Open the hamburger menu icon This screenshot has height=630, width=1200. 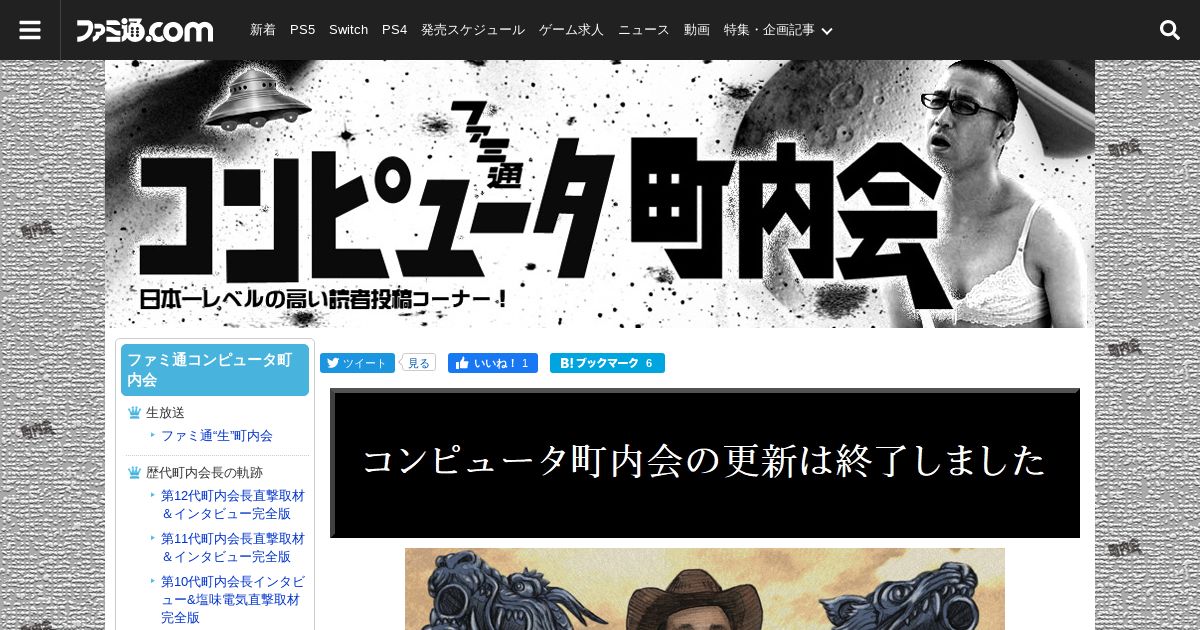pyautogui.click(x=30, y=30)
